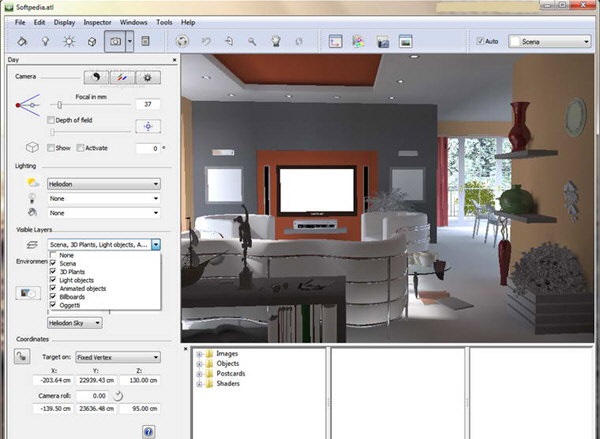Expand the Shaders folder

[199, 384]
